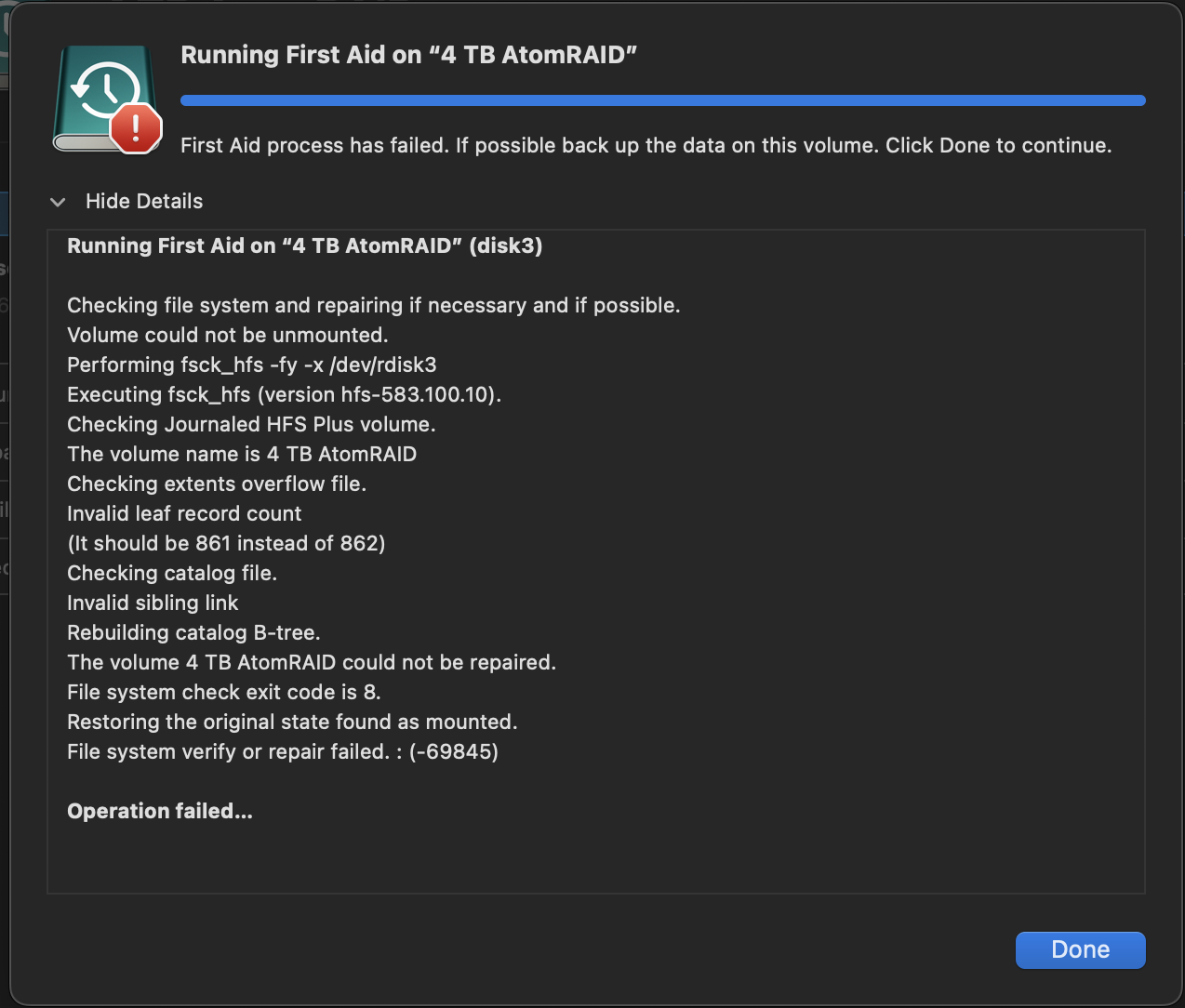Click the Performing fsck_hfs log line
1185x1008 pixels.
click(x=251, y=365)
